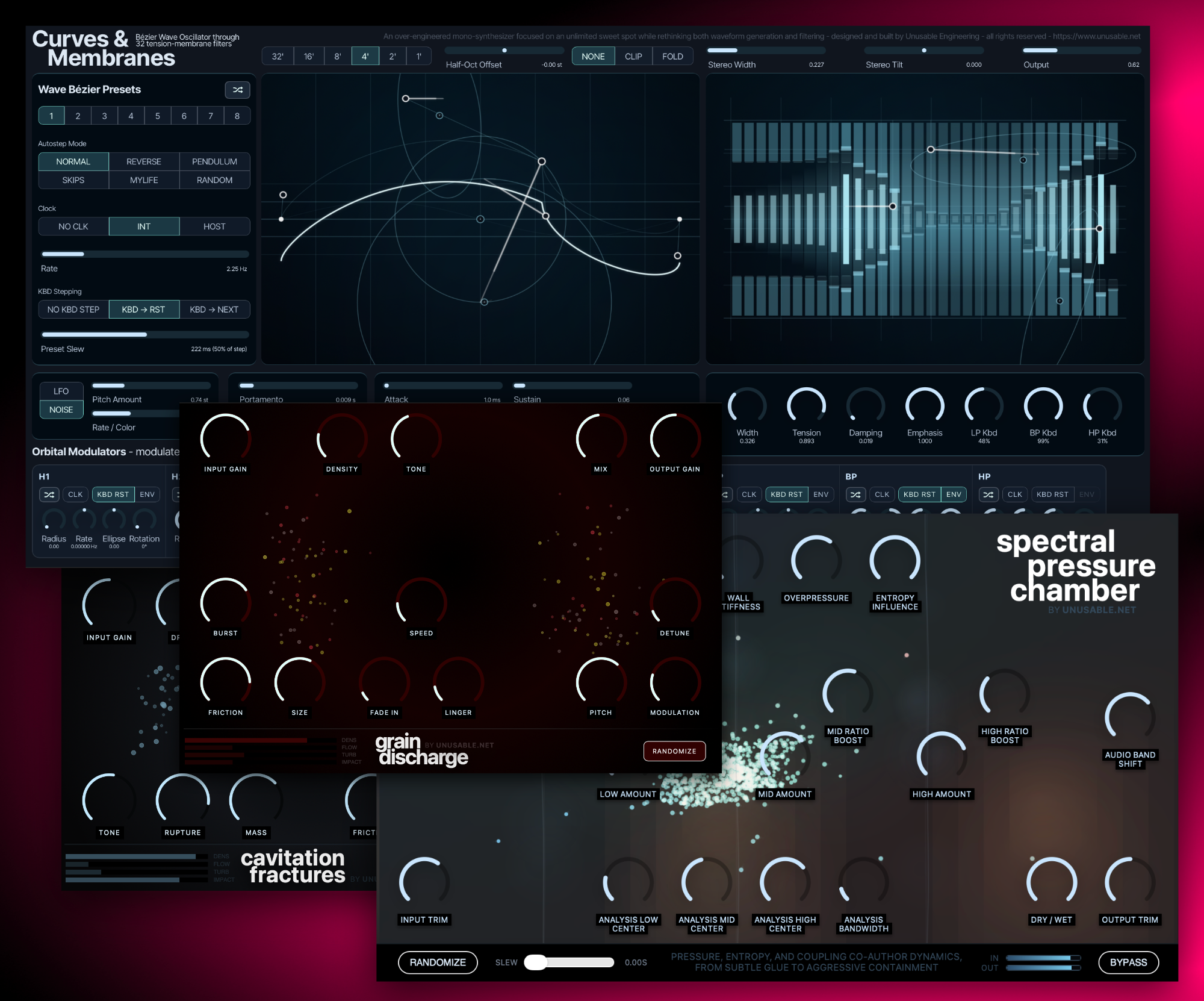Select Wave Bézier preset 8
The height and width of the screenshot is (1001, 1204).
(x=237, y=116)
